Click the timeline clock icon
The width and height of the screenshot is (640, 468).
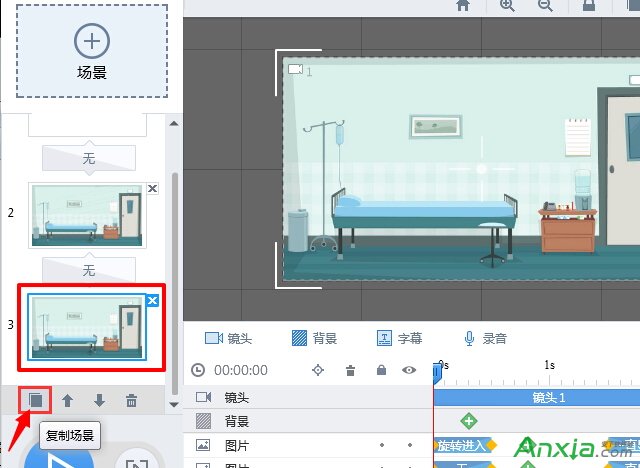click(198, 370)
